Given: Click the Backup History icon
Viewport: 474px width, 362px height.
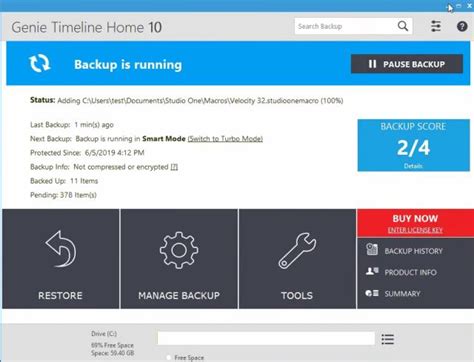Looking at the screenshot, I should click(372, 250).
